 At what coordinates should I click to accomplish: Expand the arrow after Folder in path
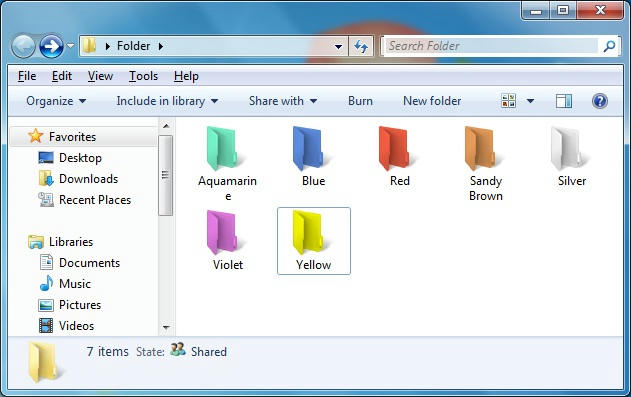(x=161, y=46)
